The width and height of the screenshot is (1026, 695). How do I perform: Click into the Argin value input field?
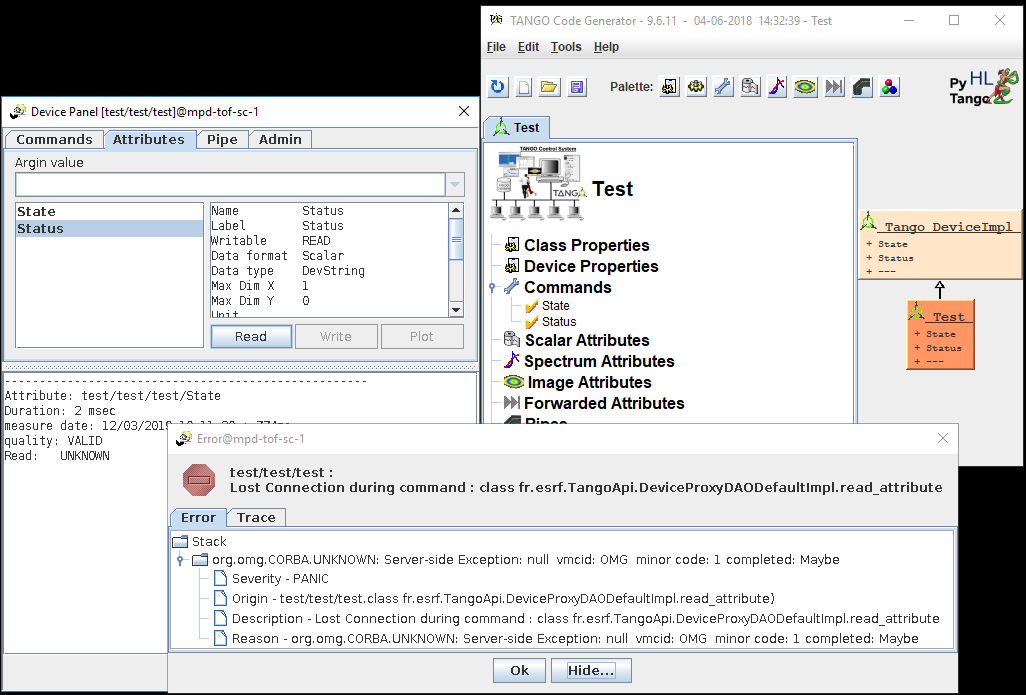point(230,185)
